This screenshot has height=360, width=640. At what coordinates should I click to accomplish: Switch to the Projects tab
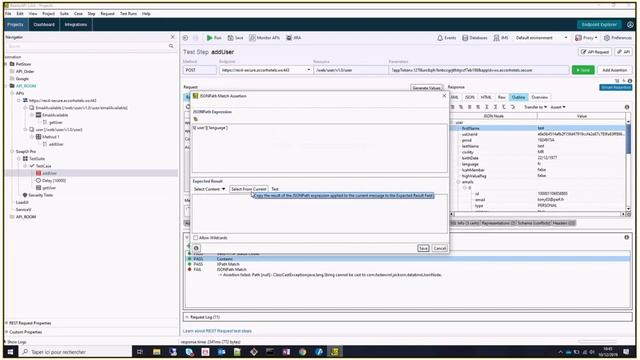pos(15,24)
